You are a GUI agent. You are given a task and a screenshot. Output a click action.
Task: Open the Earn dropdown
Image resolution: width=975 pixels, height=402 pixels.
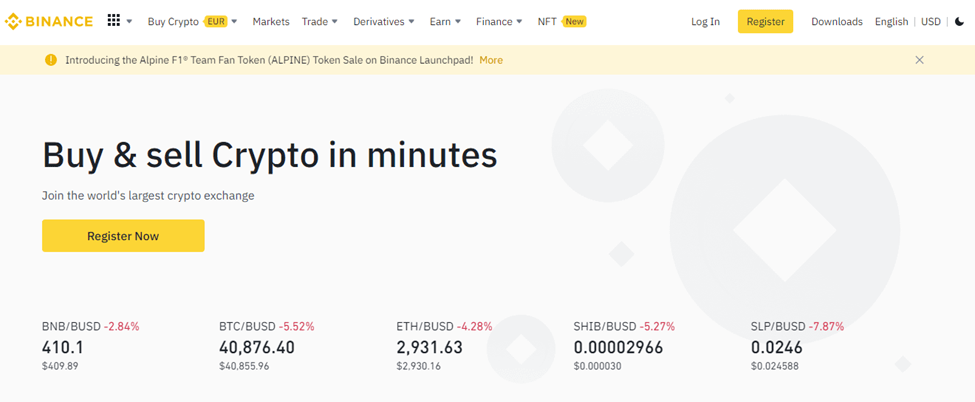[x=445, y=21]
